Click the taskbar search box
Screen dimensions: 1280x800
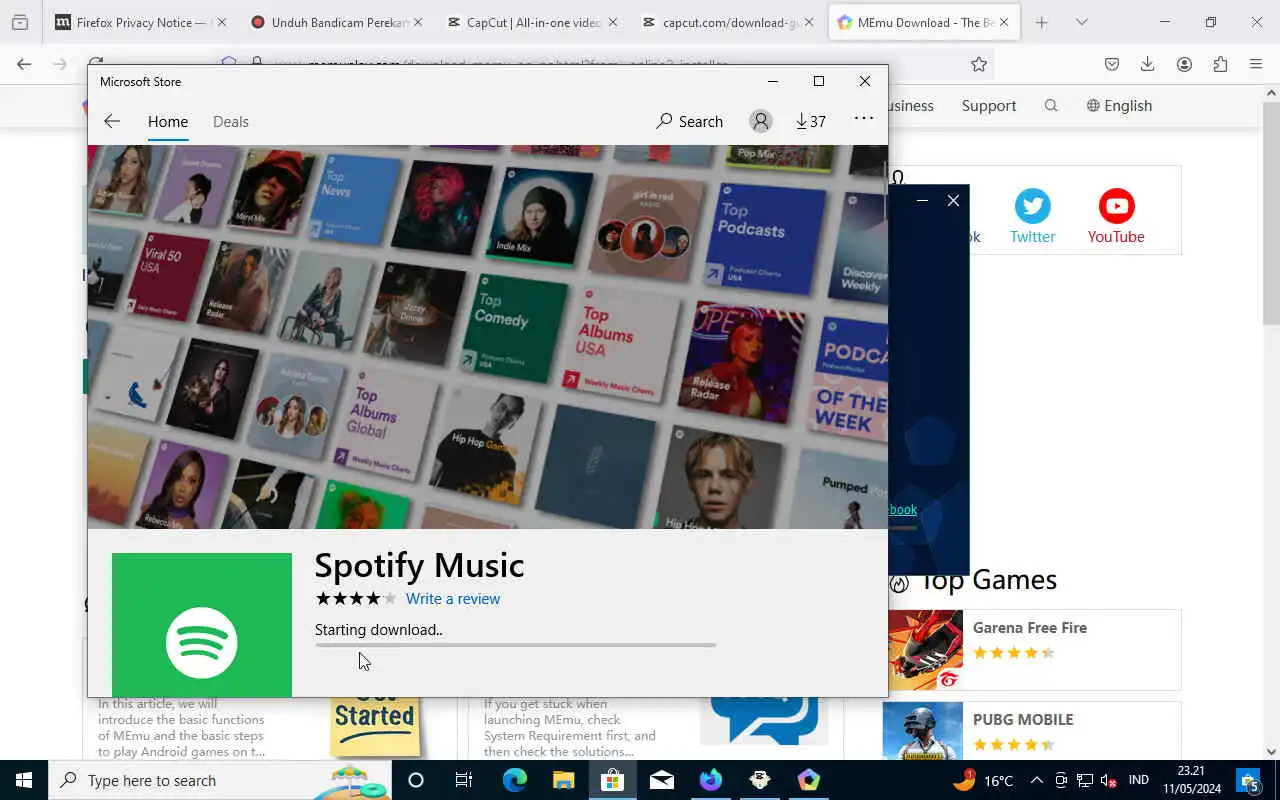[x=220, y=780]
